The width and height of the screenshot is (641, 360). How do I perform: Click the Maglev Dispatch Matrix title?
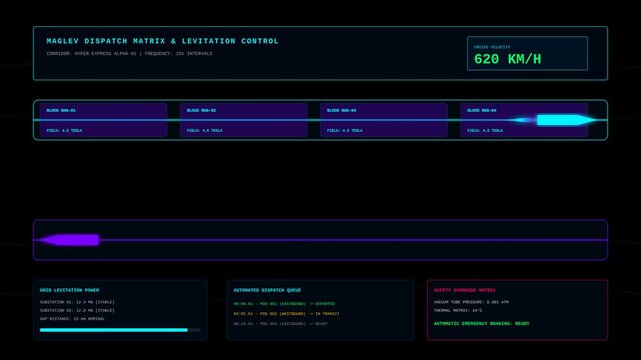pos(162,41)
